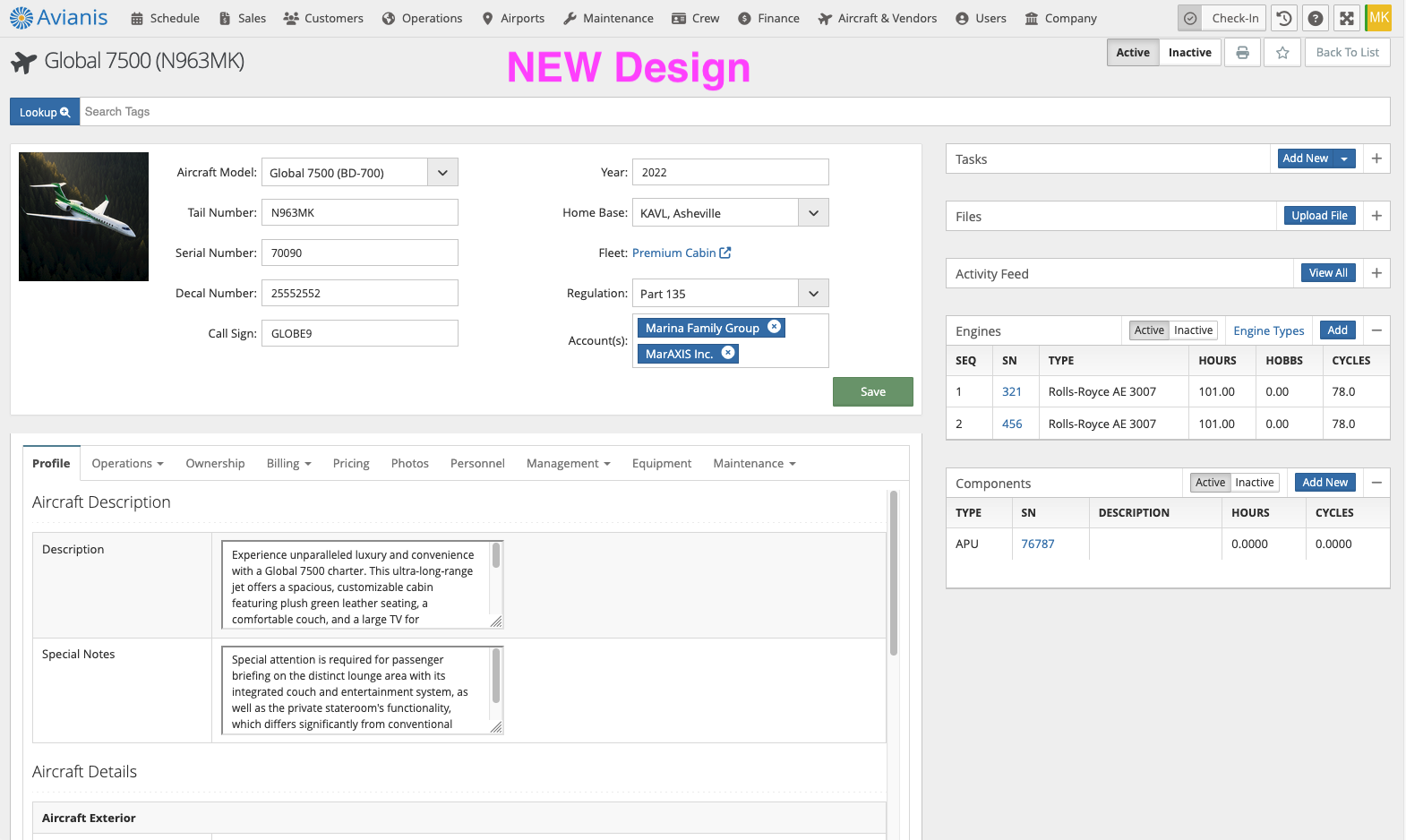Image resolution: width=1406 pixels, height=840 pixels.
Task: Open the Schedule menu
Action: [x=165, y=18]
